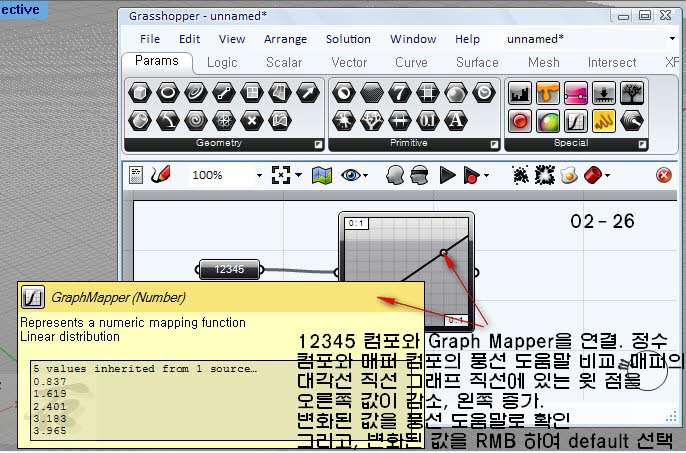Select the Number (0.1) parameter icon

(x=427, y=120)
